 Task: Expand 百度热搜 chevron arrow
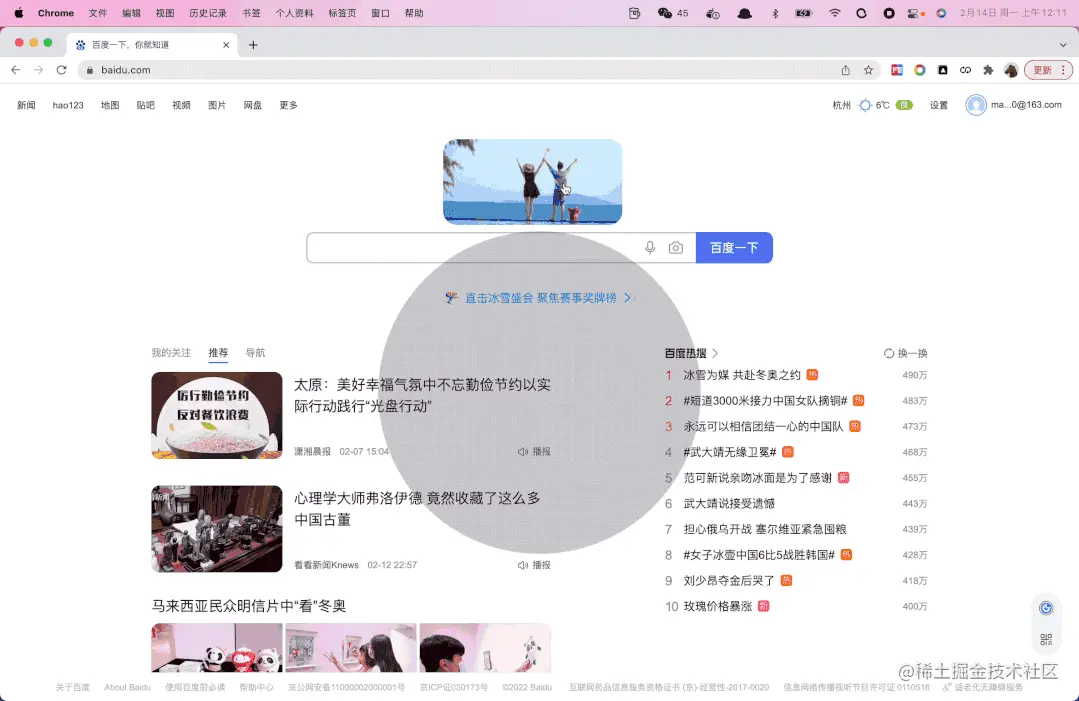(715, 354)
